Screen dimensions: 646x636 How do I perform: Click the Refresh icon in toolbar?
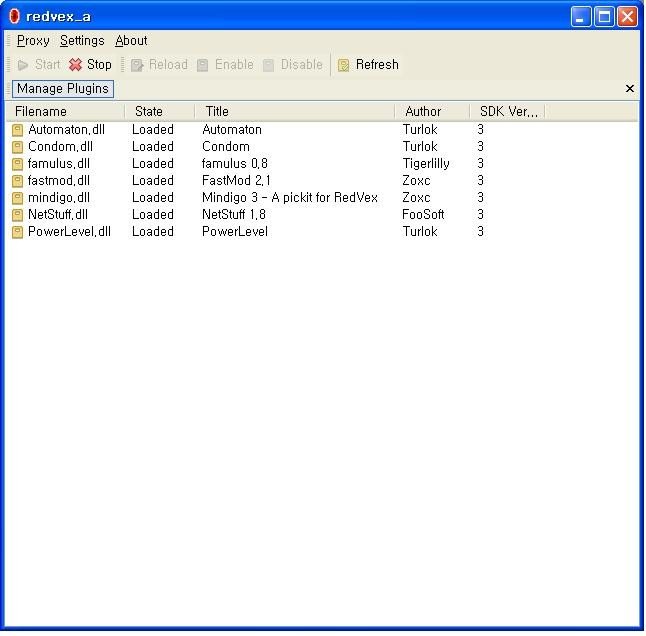343,65
